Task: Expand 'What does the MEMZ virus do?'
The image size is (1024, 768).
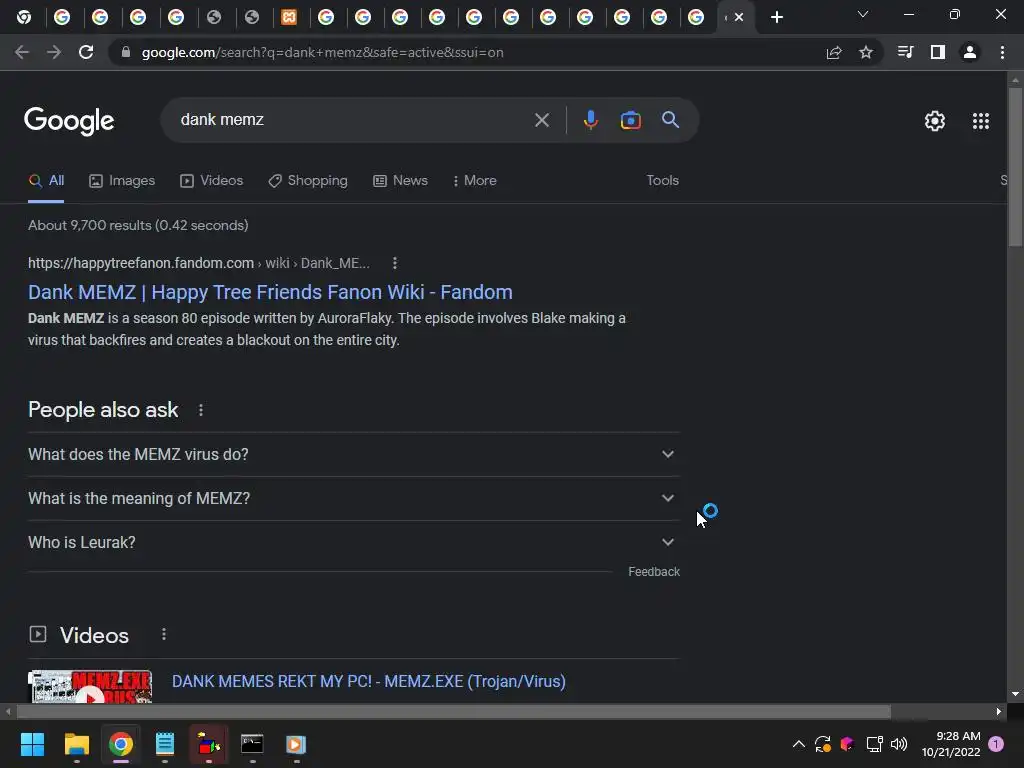Action: (353, 455)
